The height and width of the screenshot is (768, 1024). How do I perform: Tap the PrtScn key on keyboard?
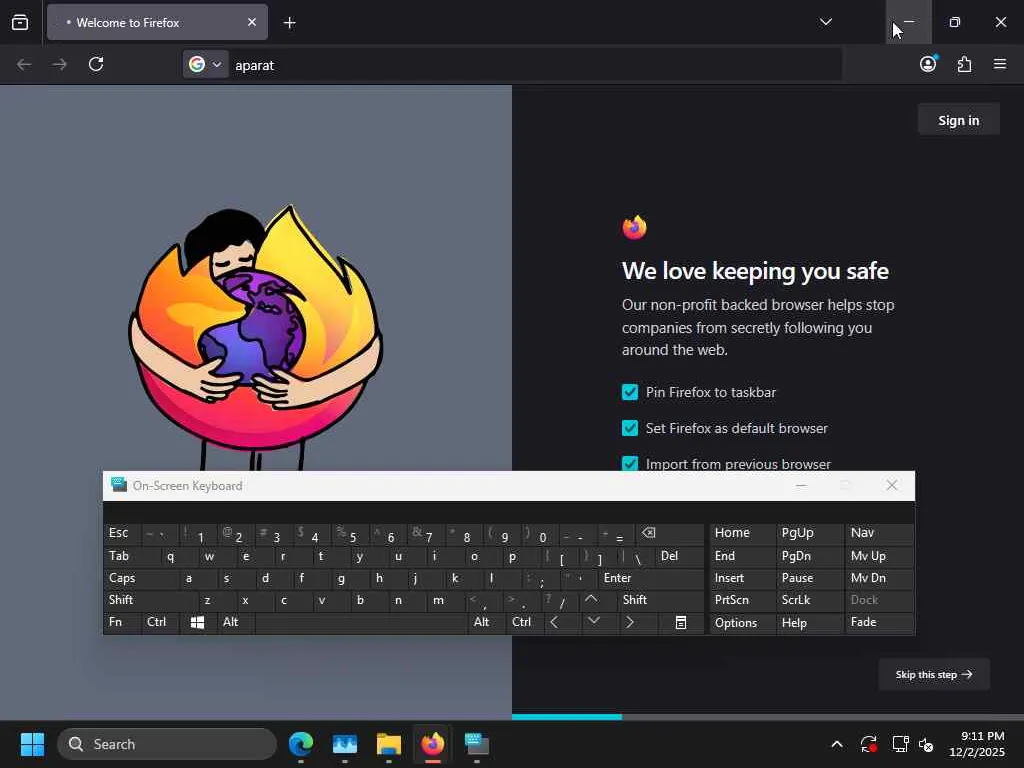point(741,600)
